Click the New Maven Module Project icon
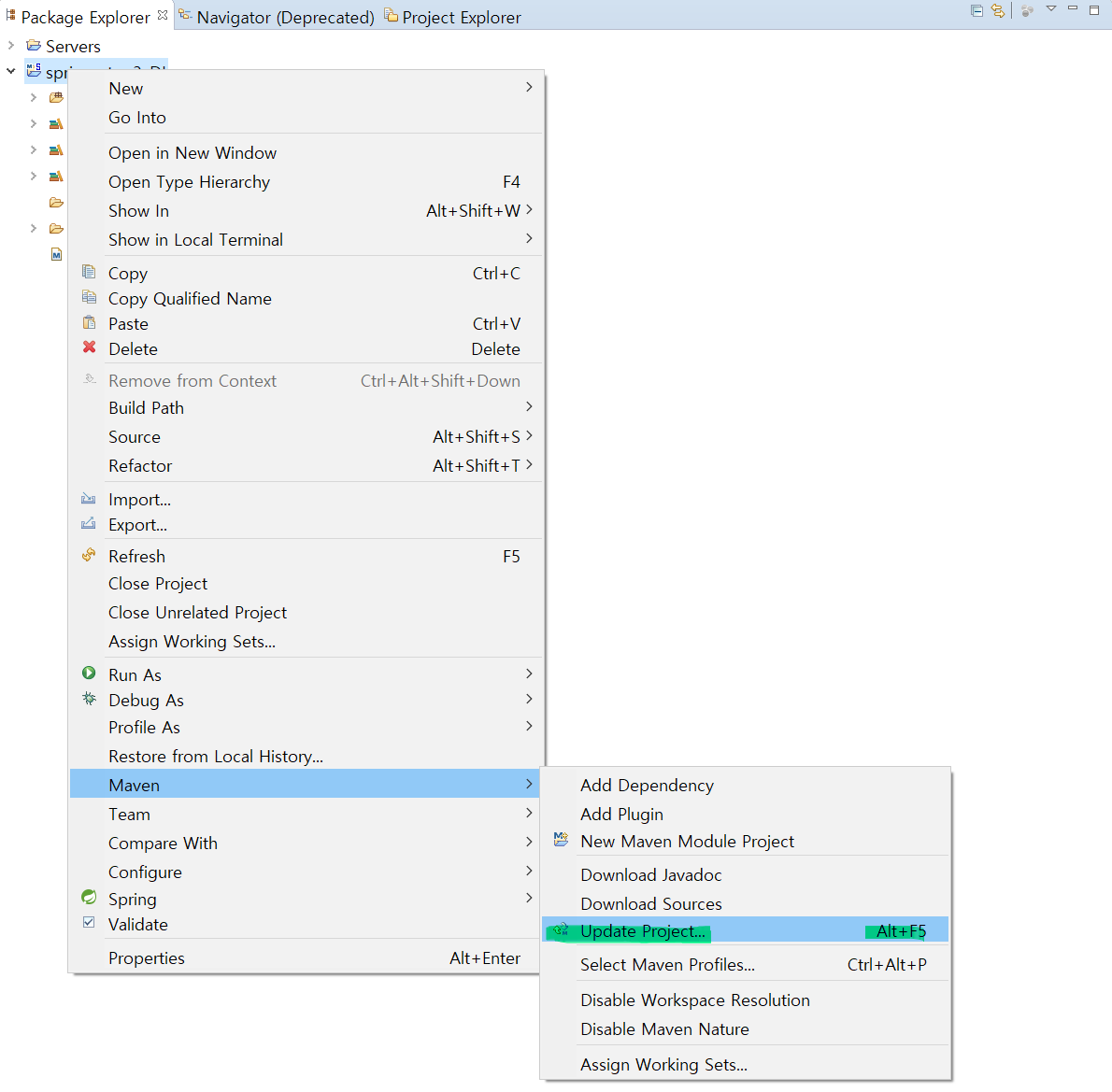 [x=561, y=840]
